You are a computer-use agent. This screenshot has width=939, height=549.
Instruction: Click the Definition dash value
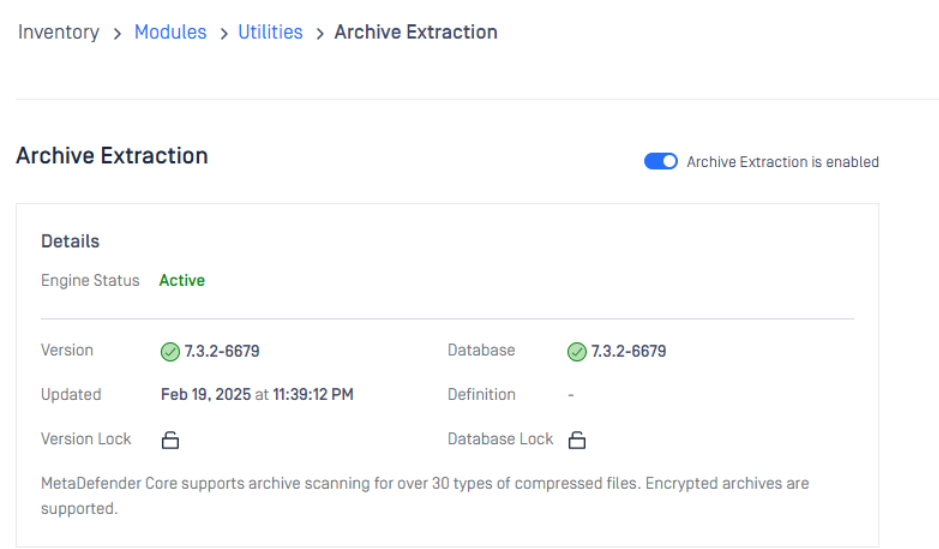[x=571, y=395]
